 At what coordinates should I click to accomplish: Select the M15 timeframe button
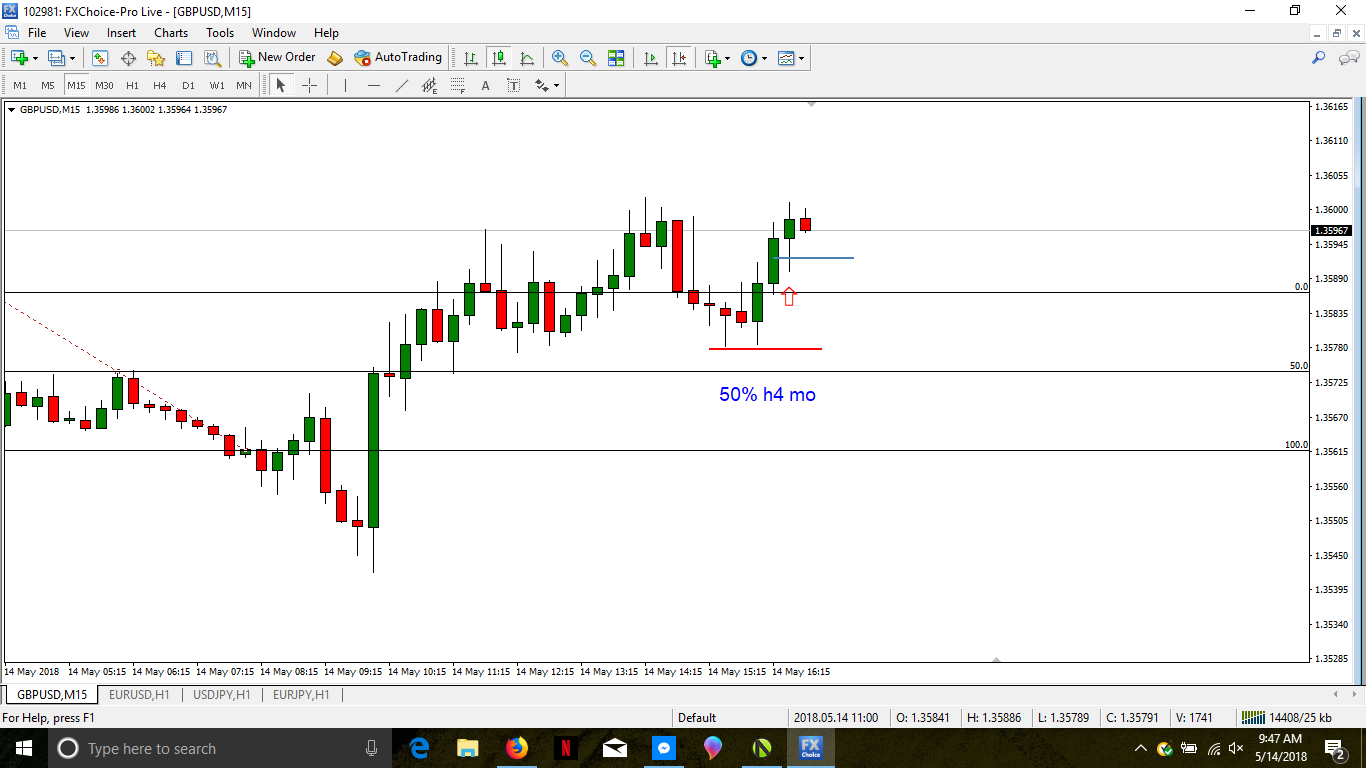pyautogui.click(x=76, y=86)
